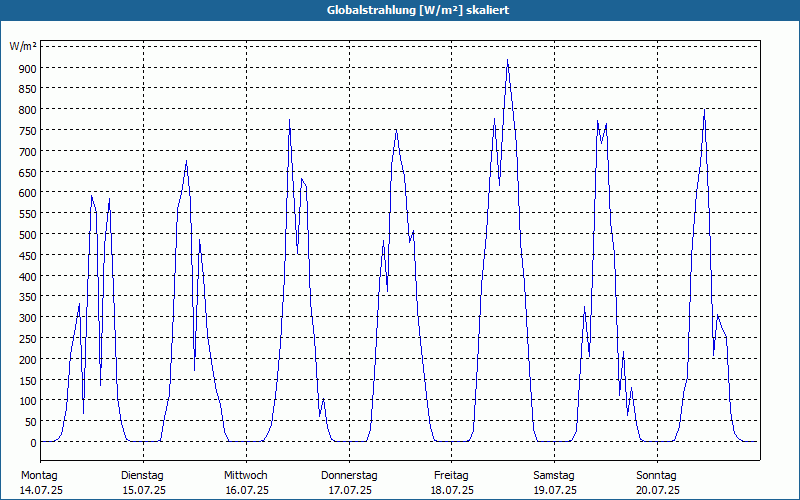Viewport: 800px width, 500px height.
Task: Click the date 17.07.25
Action: (x=350, y=491)
